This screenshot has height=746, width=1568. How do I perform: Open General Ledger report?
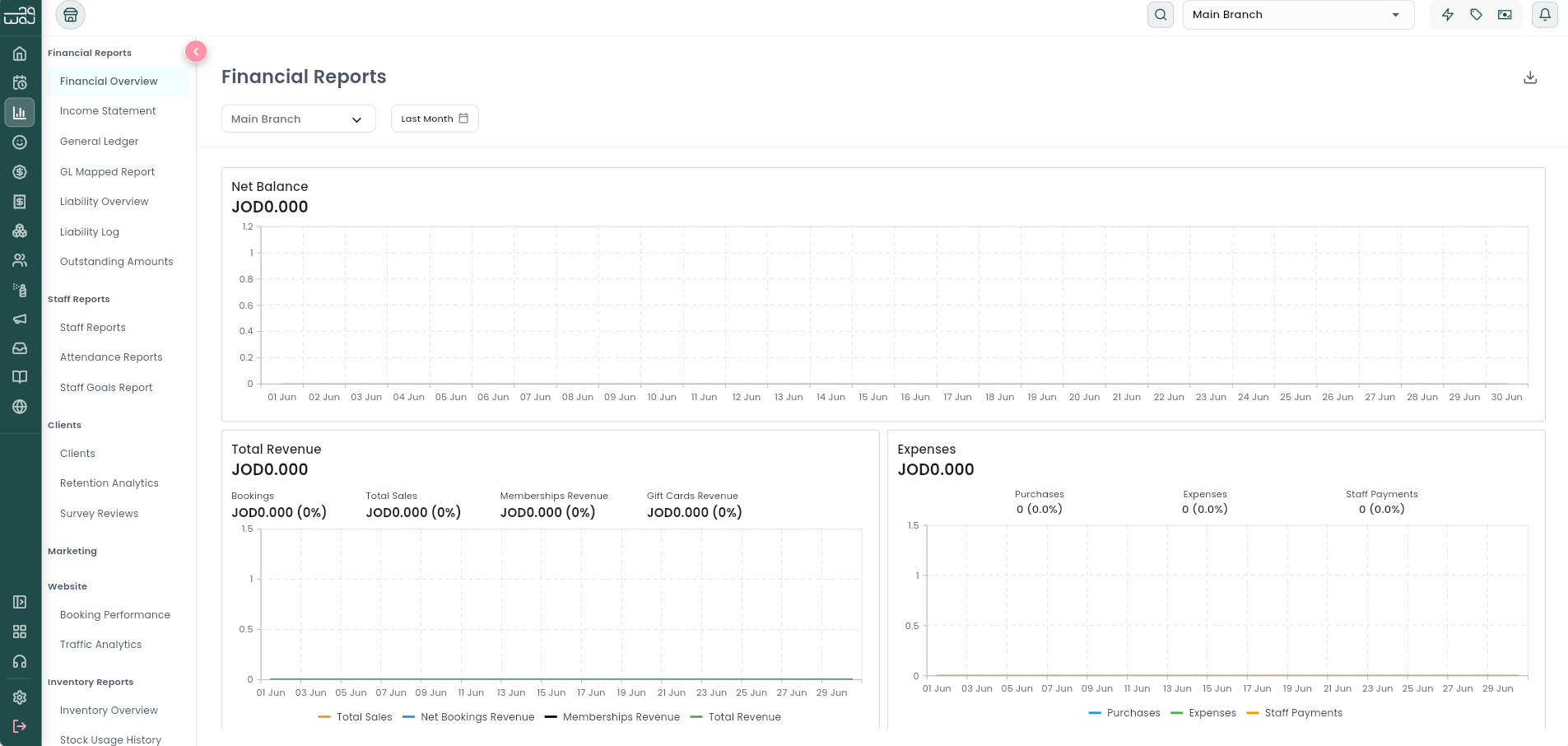point(99,142)
